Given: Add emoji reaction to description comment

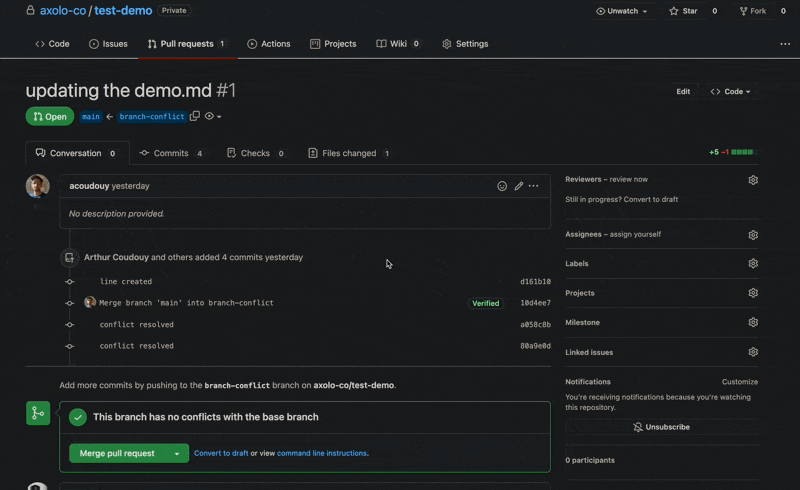Looking at the screenshot, I should (502, 186).
